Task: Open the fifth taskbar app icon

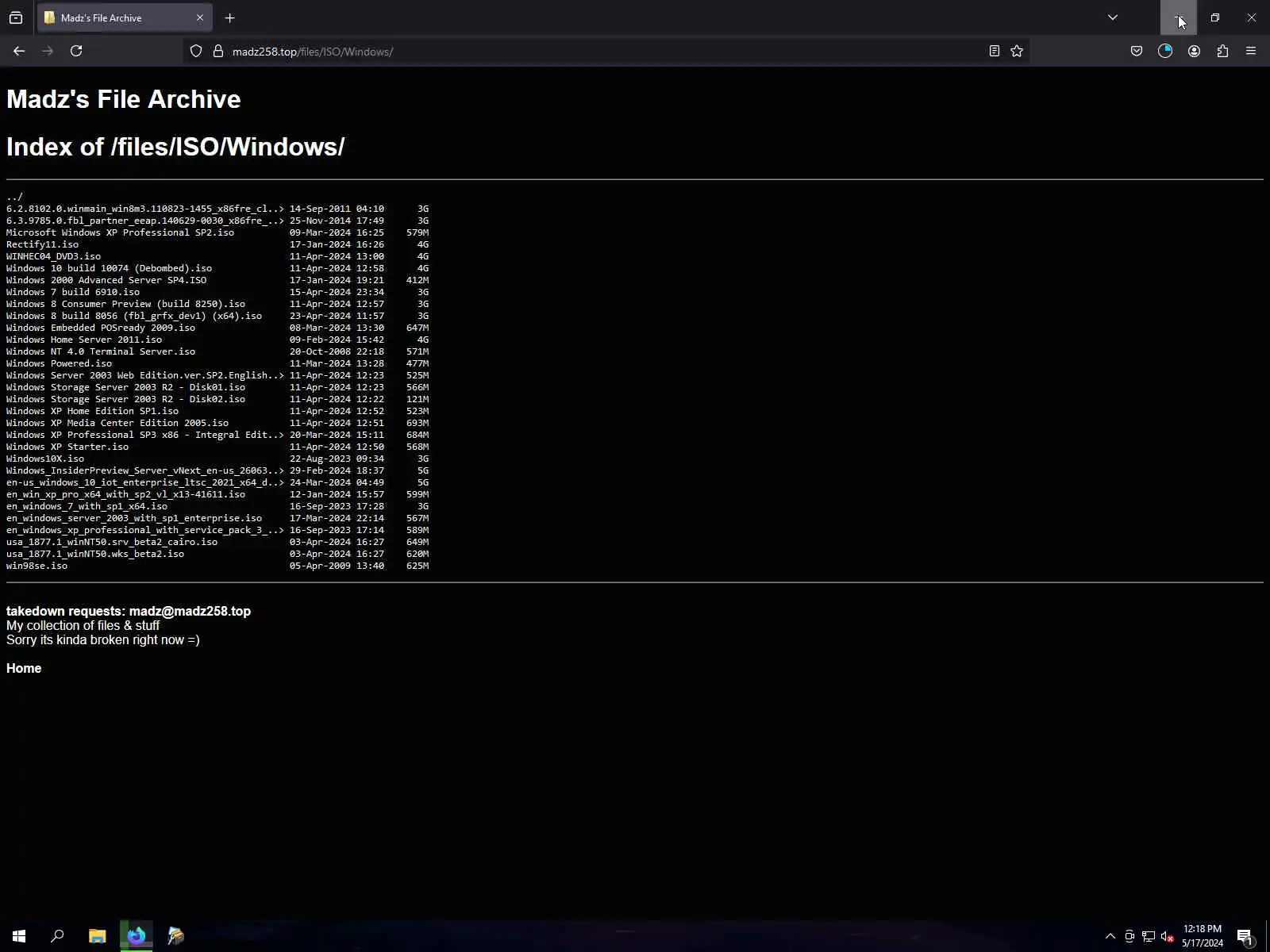Action: 176,936
